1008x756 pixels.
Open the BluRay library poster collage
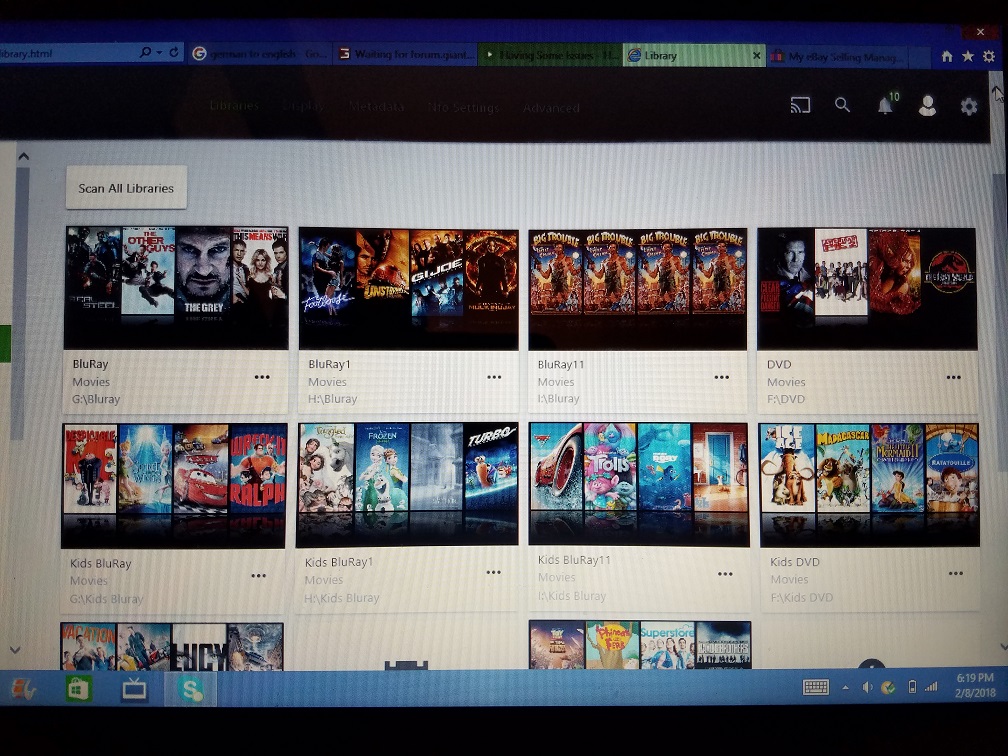click(176, 287)
